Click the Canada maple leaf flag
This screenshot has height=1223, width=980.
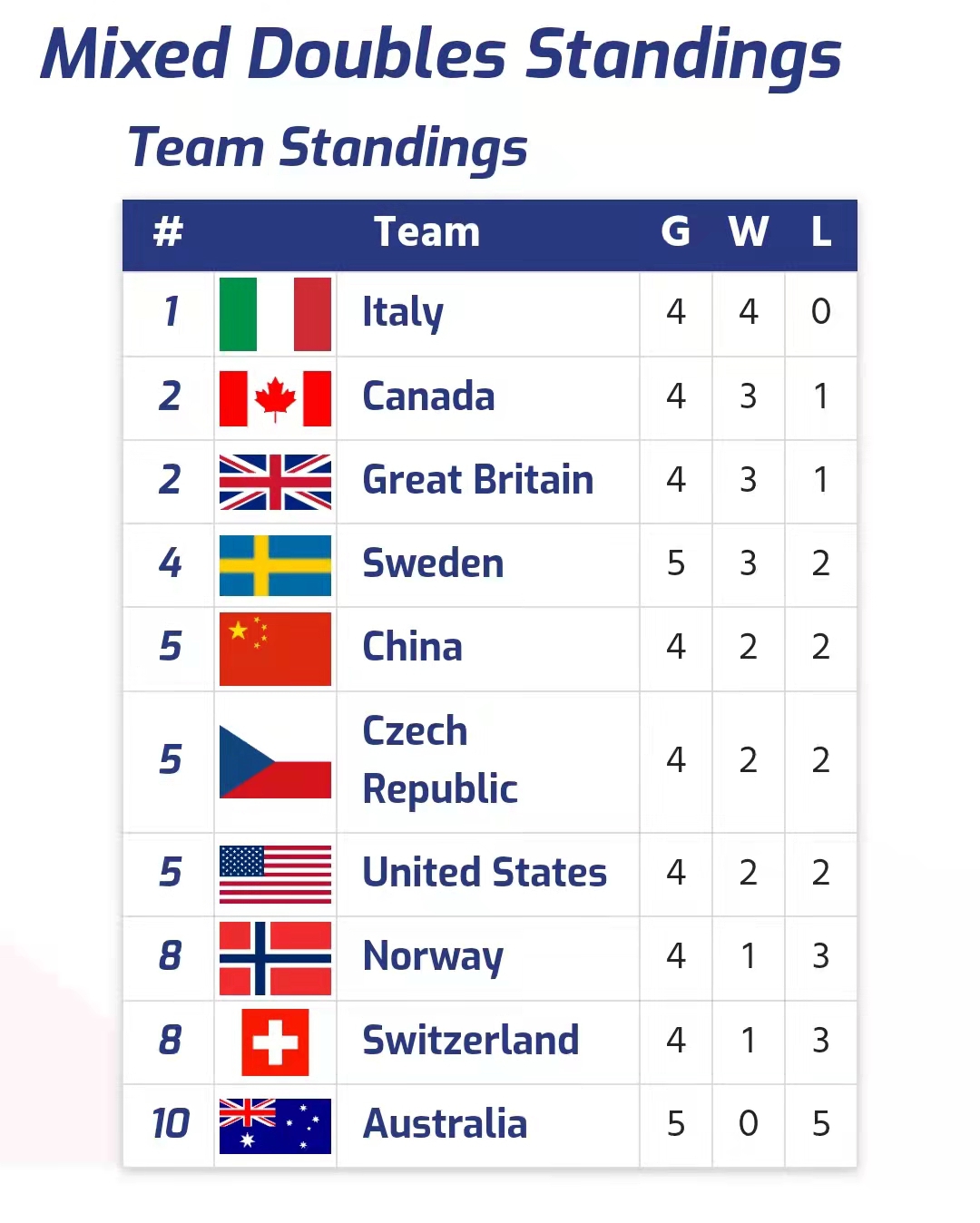coord(275,398)
